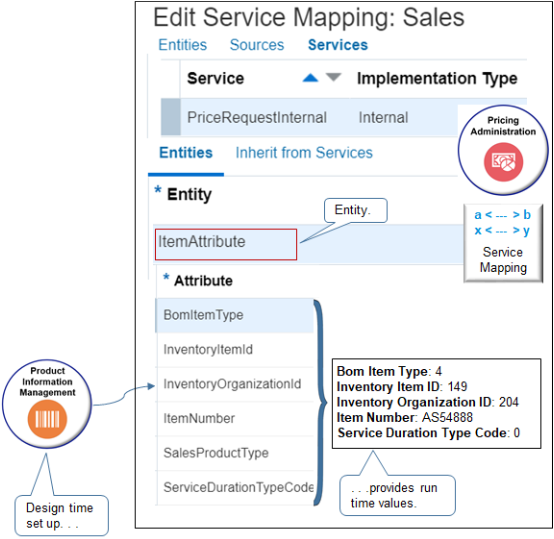Click the Service column header
Viewport: 554px width, 539px height.
click(216, 78)
